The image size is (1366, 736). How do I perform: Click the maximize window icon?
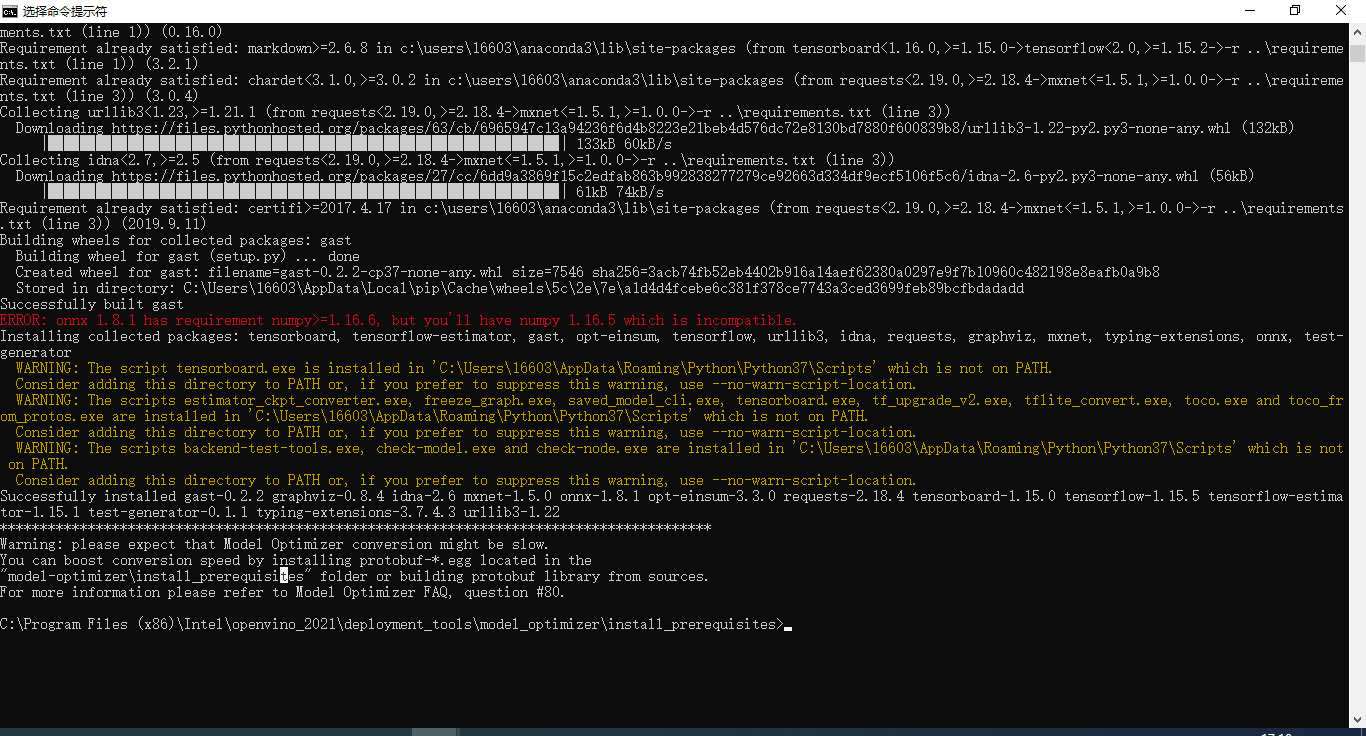(x=1295, y=10)
